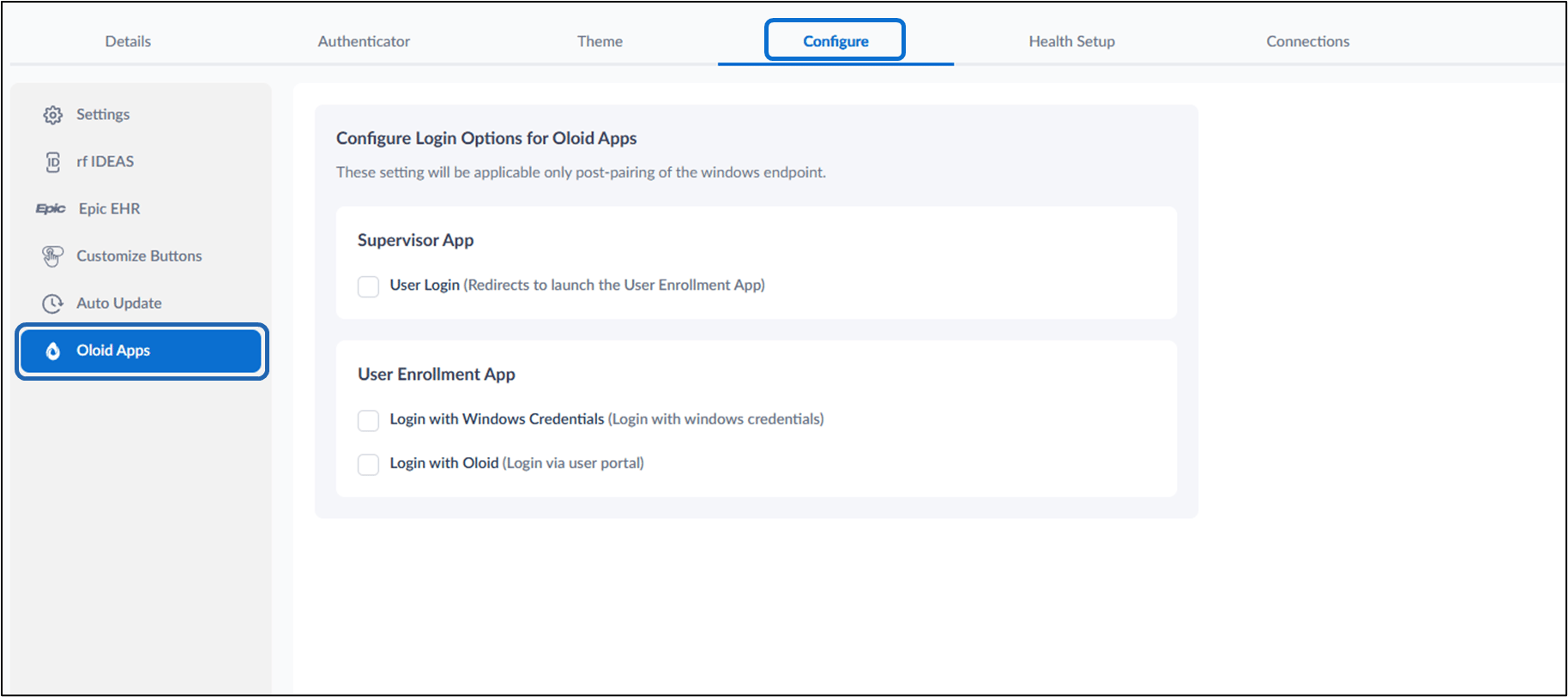Go to the Theme tab

click(x=600, y=41)
